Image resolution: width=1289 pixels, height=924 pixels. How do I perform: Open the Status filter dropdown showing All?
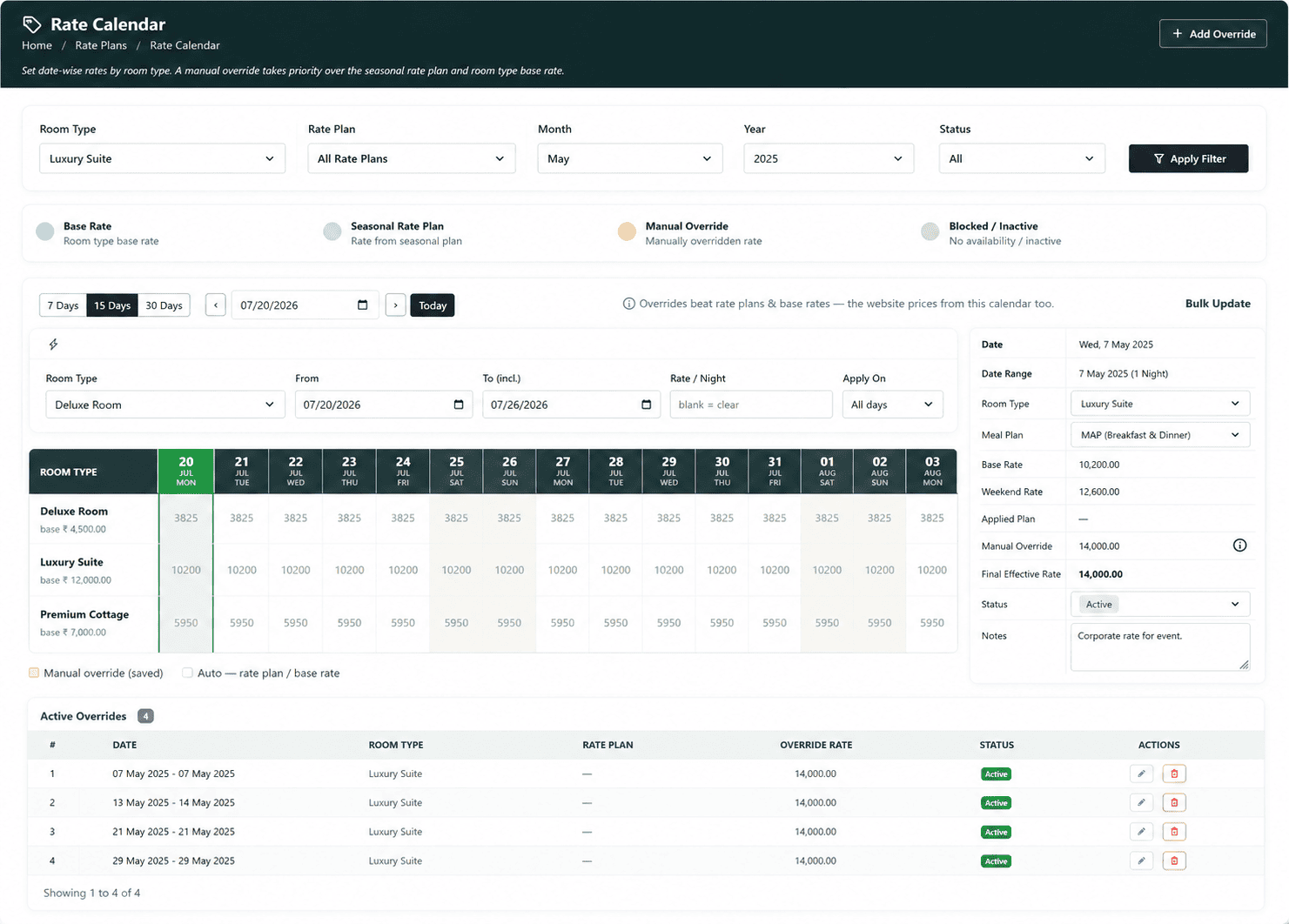(x=1022, y=158)
